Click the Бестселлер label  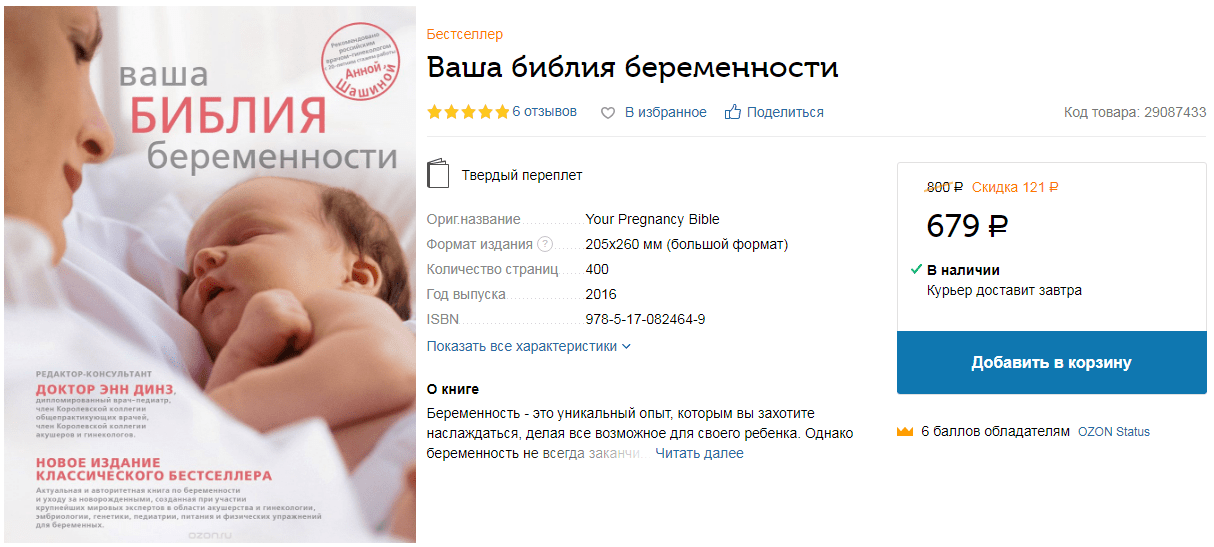[x=465, y=35]
